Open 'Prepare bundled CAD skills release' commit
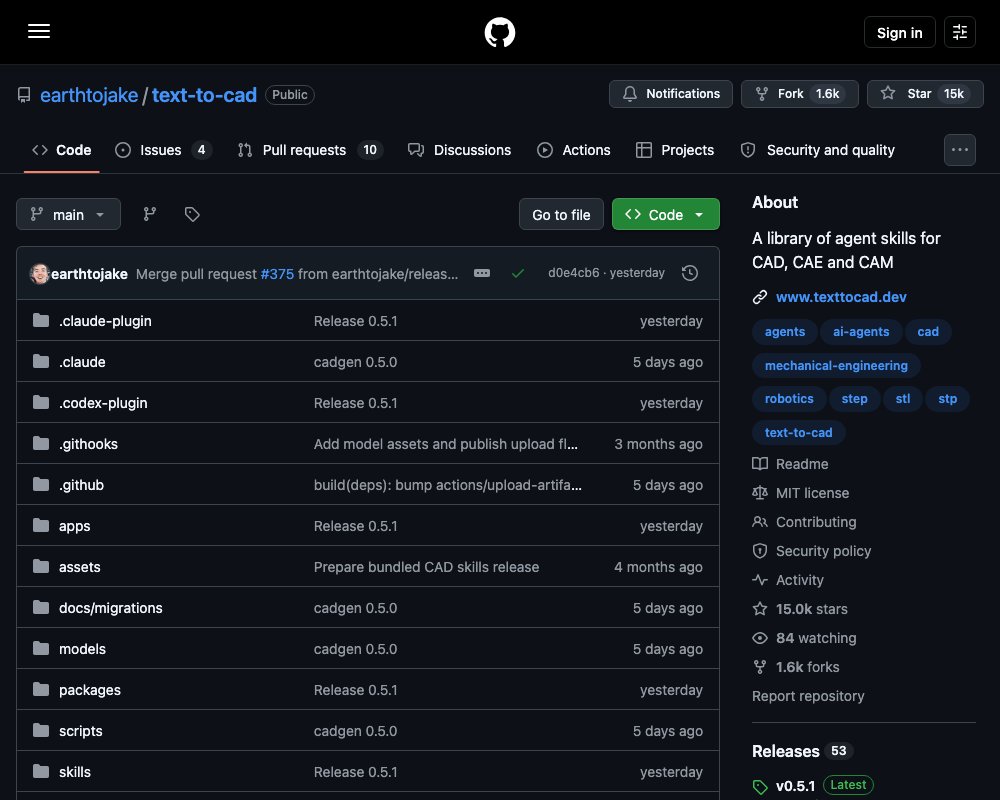1000x800 pixels. [x=426, y=567]
